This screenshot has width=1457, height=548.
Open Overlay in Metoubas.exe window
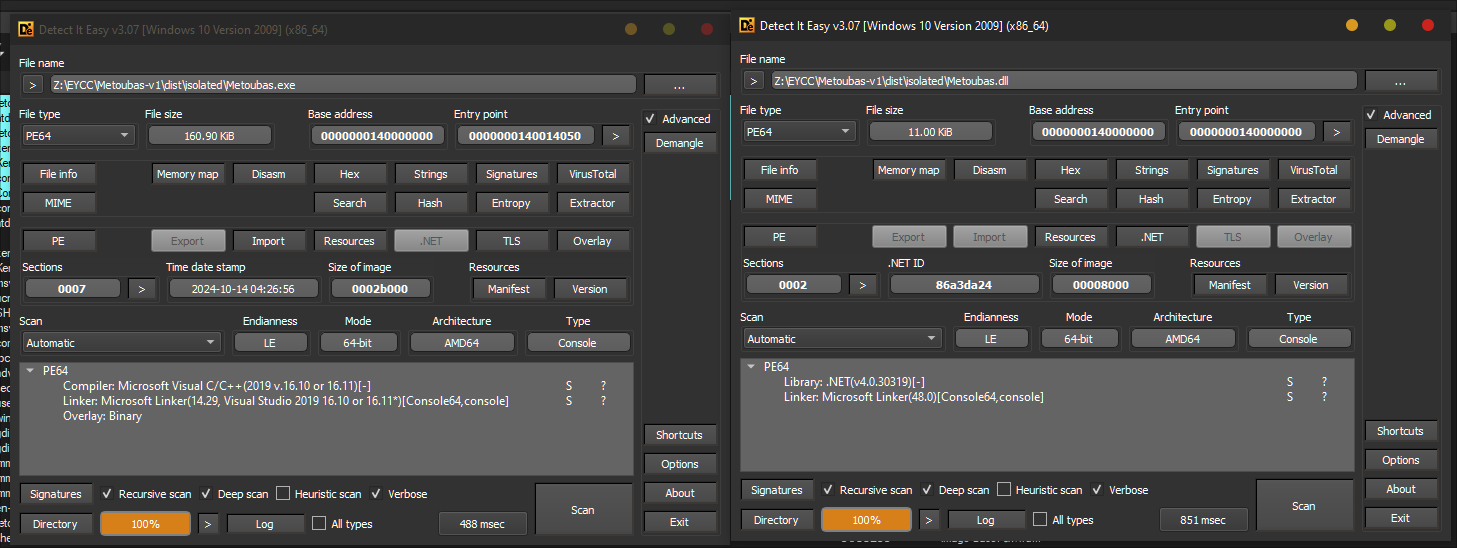point(592,241)
